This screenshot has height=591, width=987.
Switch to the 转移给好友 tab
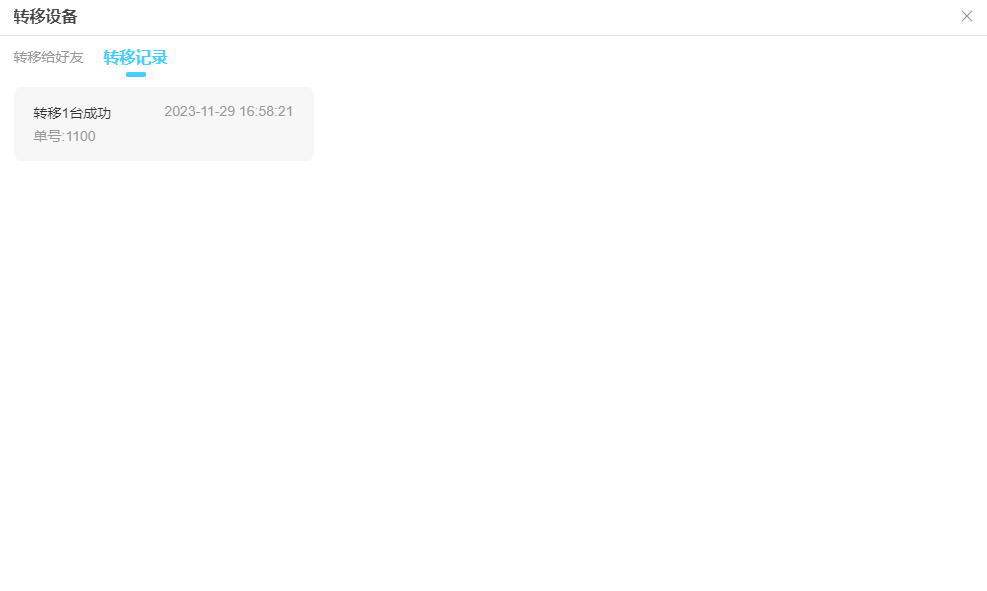[x=48, y=57]
